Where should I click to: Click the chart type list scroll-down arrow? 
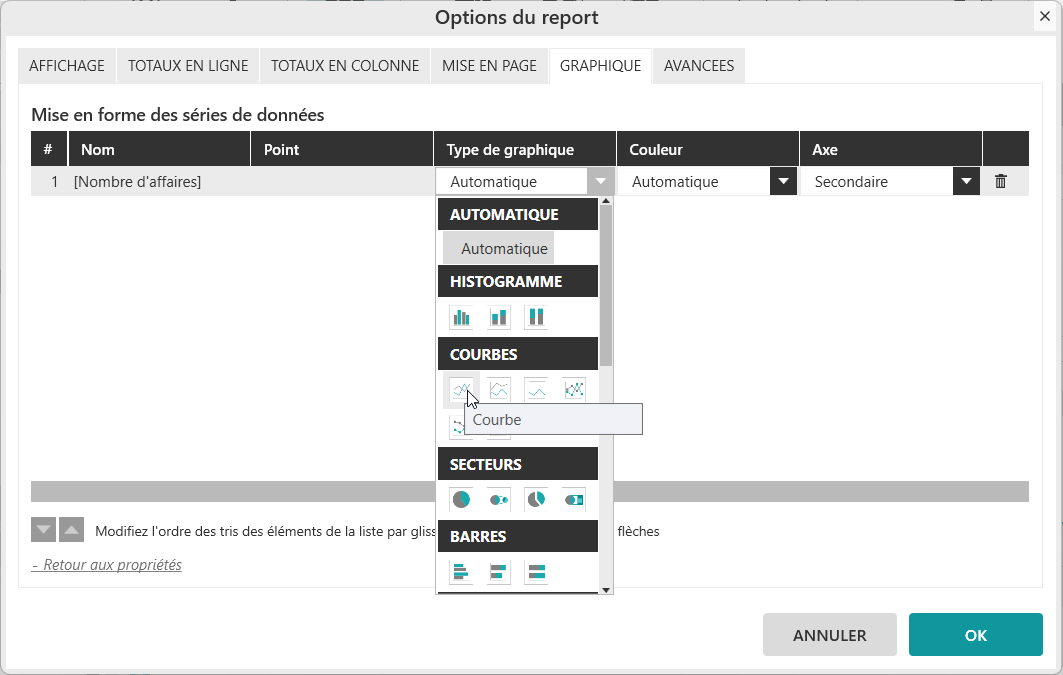605,590
